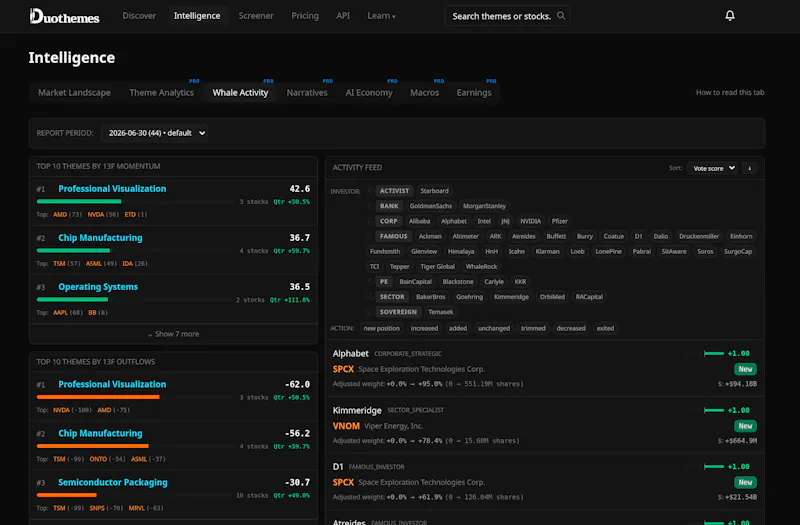
Task: Expand 'Show 7 more' themes
Action: (173, 334)
